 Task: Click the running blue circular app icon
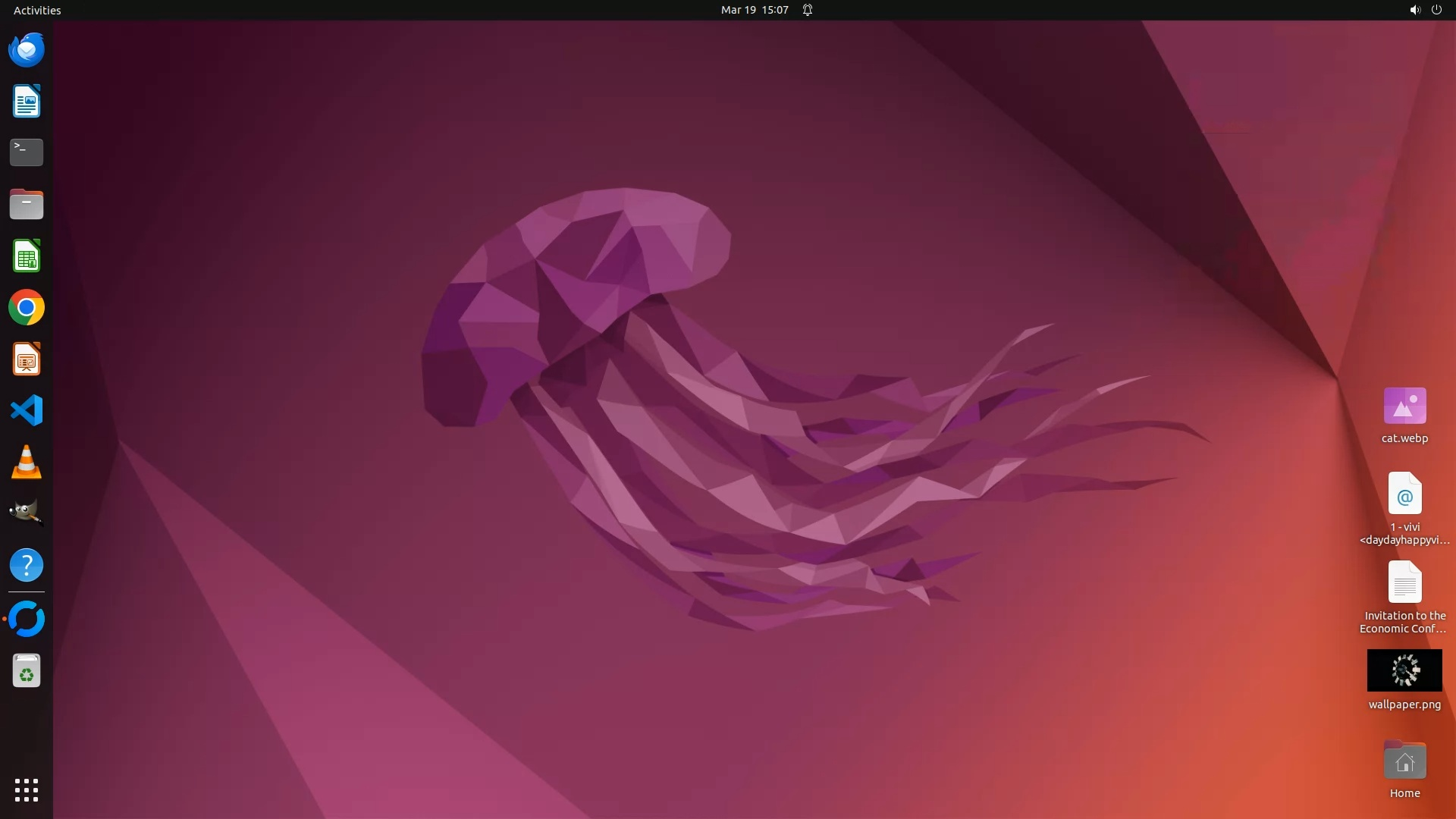pyautogui.click(x=27, y=619)
